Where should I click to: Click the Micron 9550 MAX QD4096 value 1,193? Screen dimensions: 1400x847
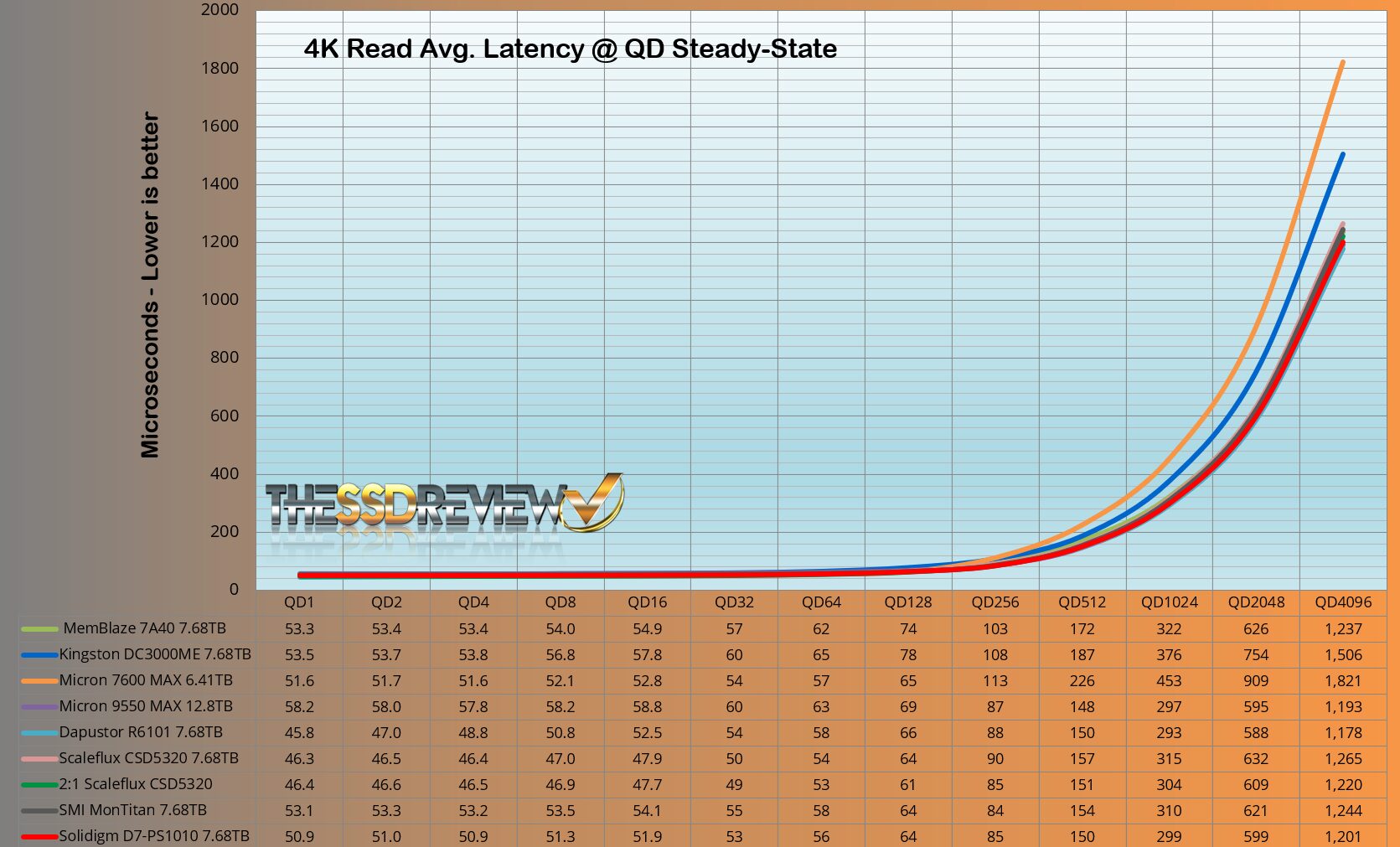click(x=1344, y=707)
